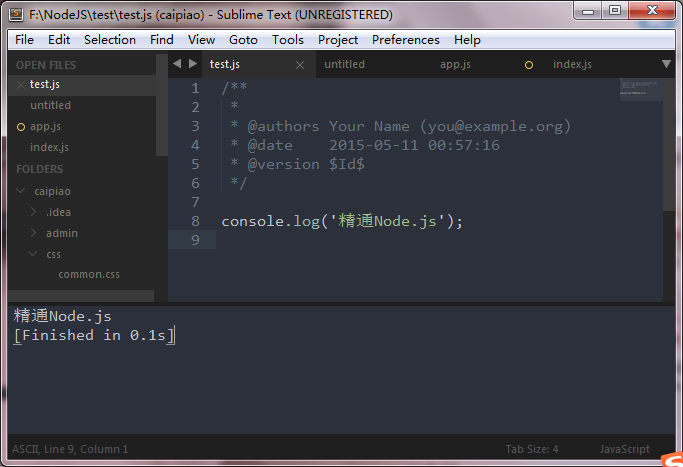Open the Preferences menu

405,40
